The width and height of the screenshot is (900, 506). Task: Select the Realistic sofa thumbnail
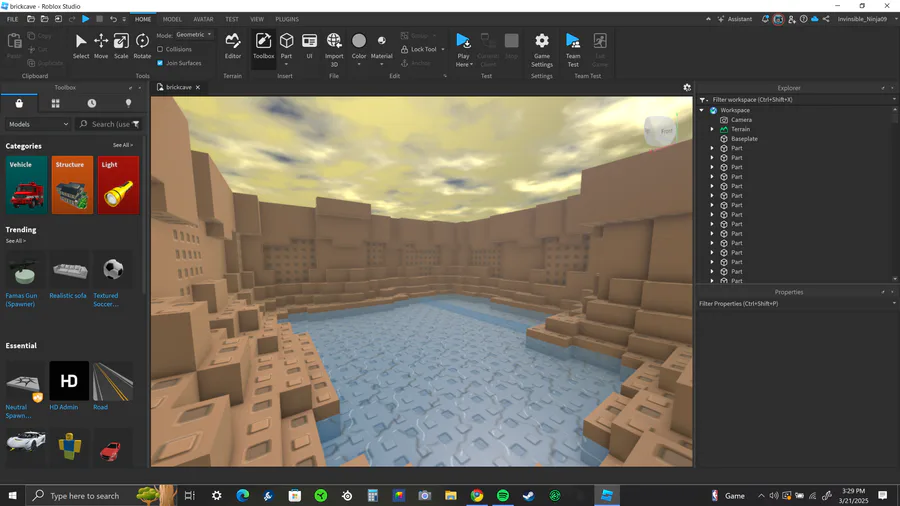point(70,270)
